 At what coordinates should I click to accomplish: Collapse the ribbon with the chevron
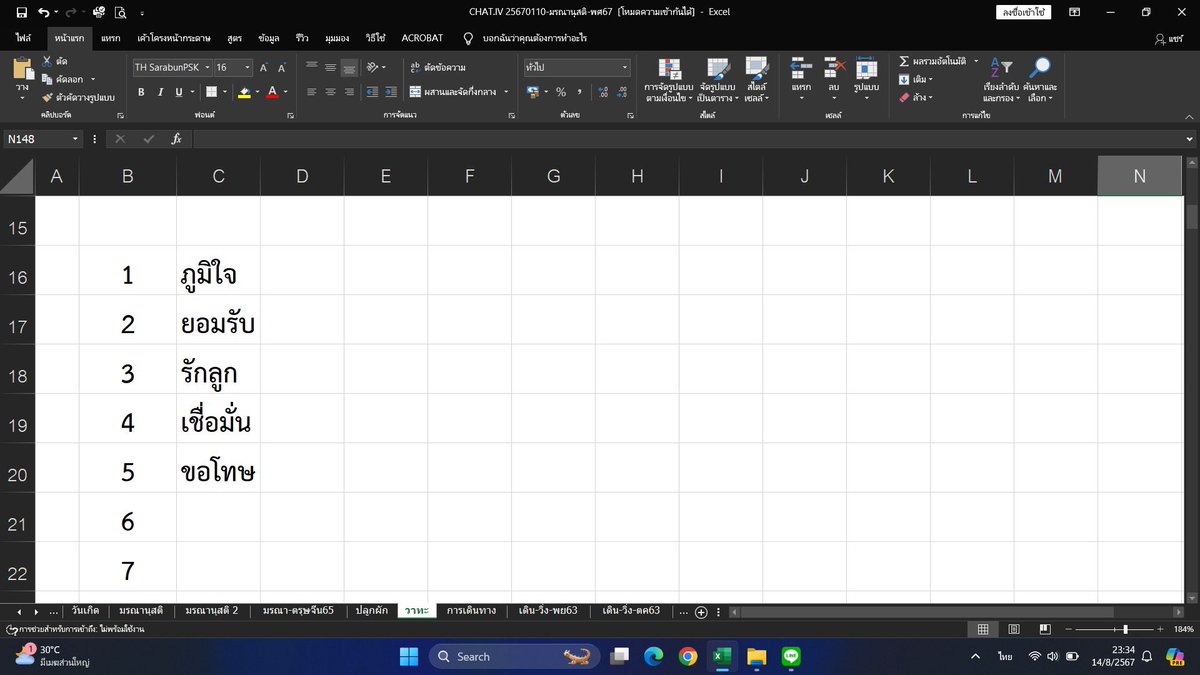pos(1188,116)
